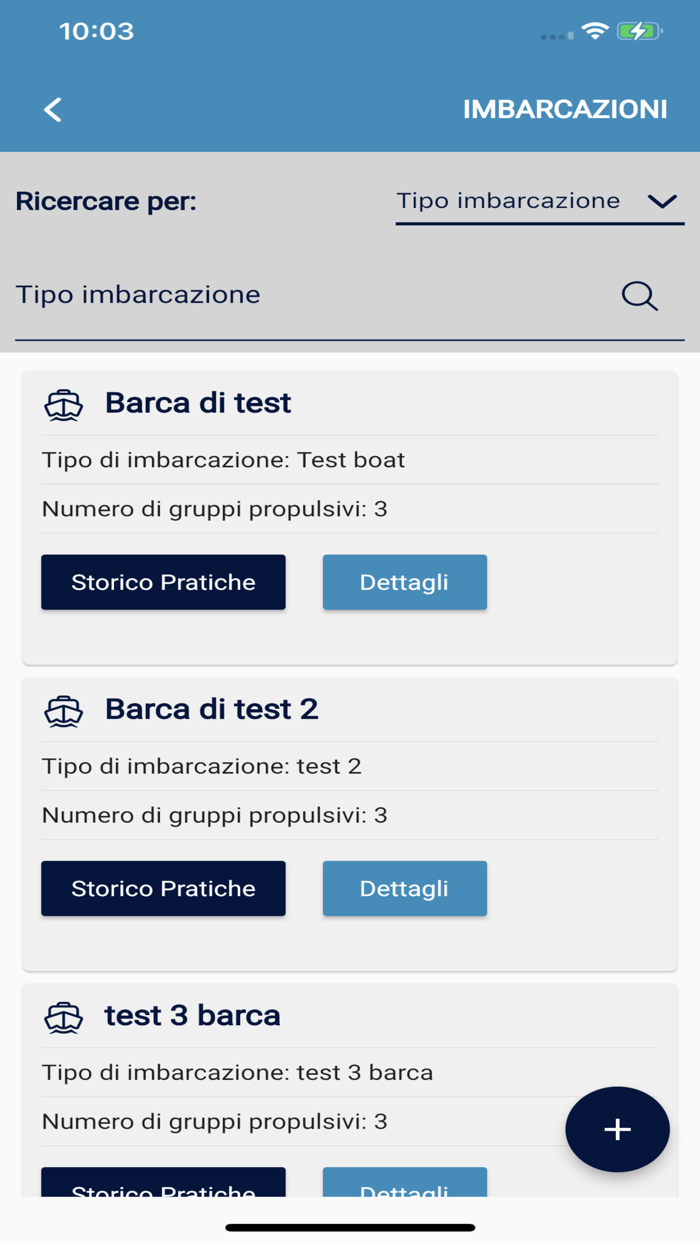700x1244 pixels.
Task: Tap the battery charging icon
Action: [638, 31]
